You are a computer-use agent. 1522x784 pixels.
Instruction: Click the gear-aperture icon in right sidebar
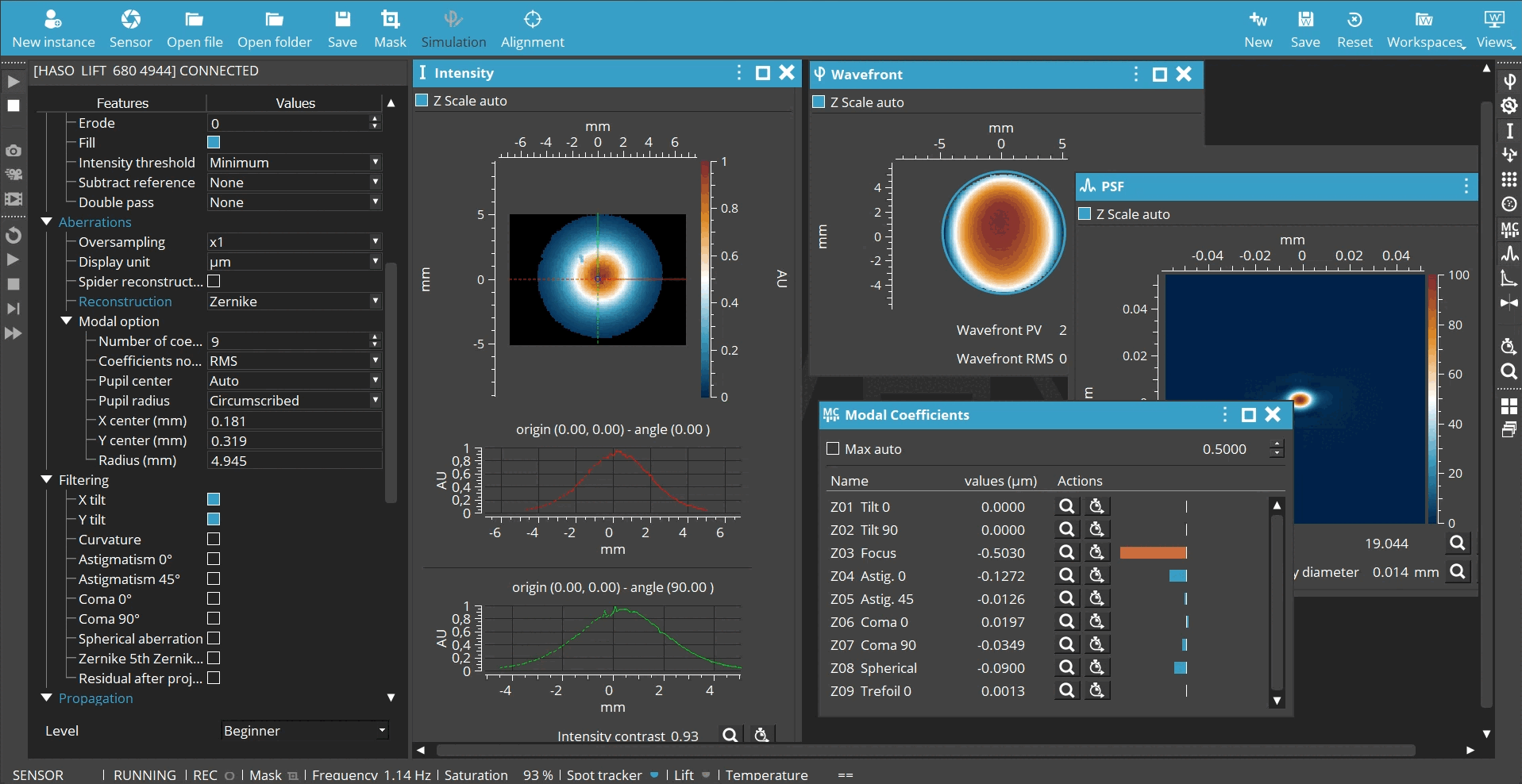tap(1509, 106)
